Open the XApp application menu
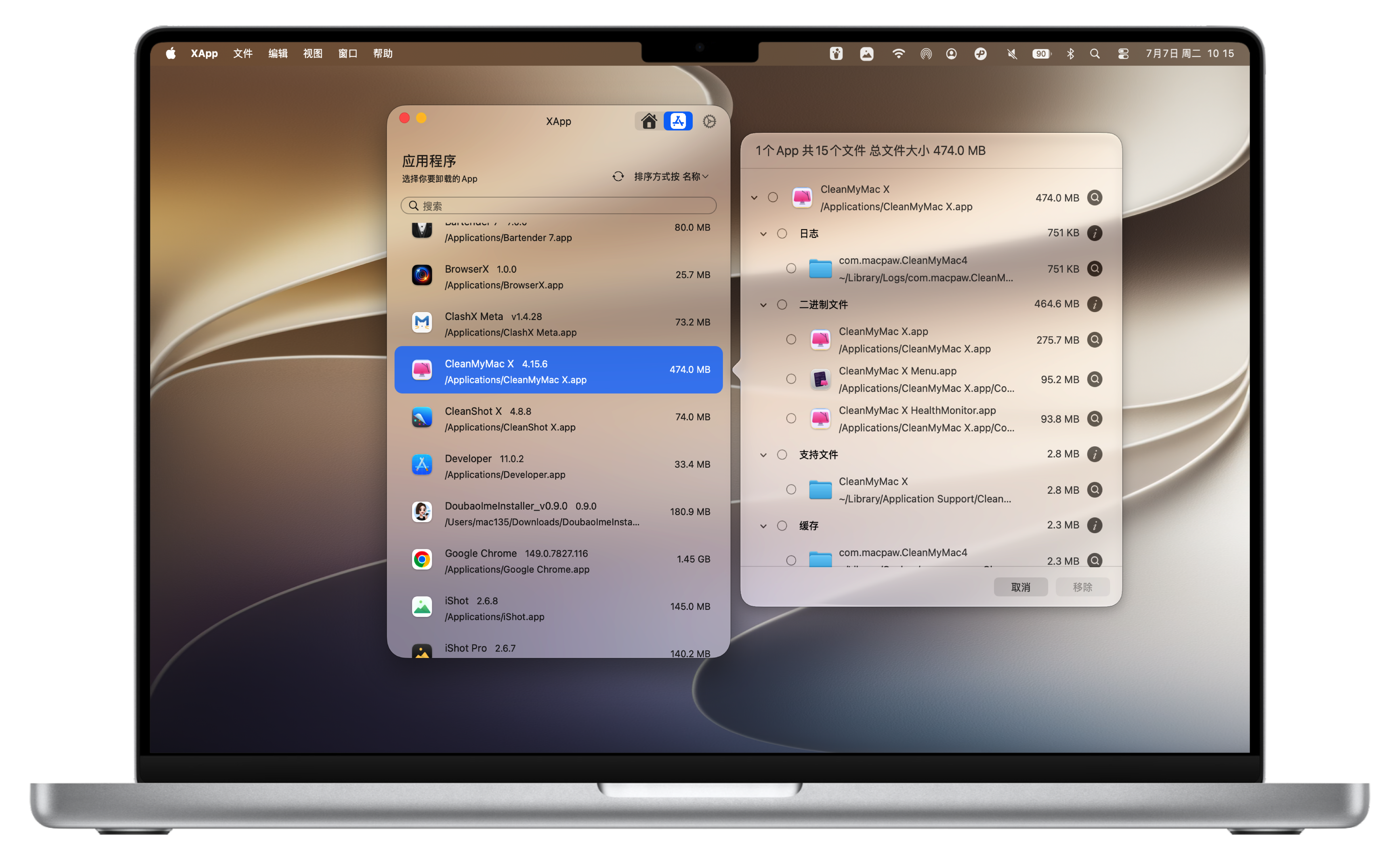 (x=204, y=53)
